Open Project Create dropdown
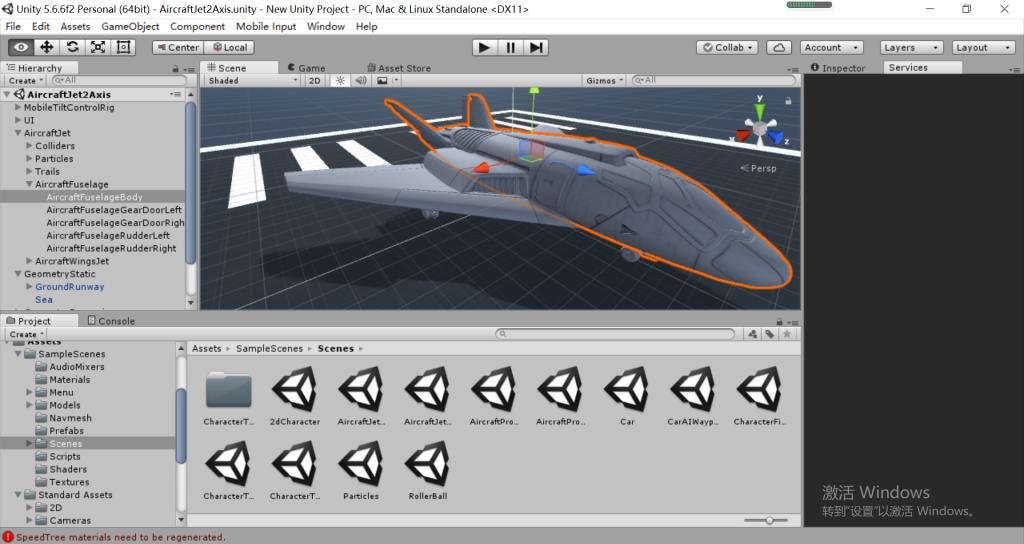This screenshot has height=544, width=1024. (x=26, y=334)
